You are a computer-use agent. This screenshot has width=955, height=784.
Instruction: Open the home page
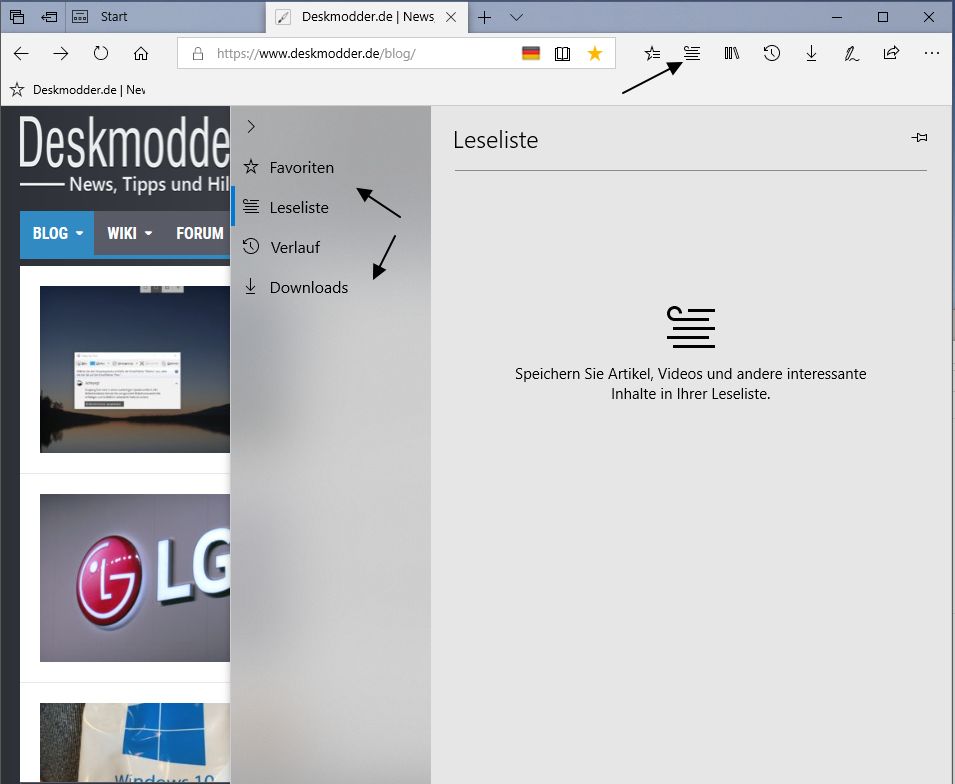141,54
